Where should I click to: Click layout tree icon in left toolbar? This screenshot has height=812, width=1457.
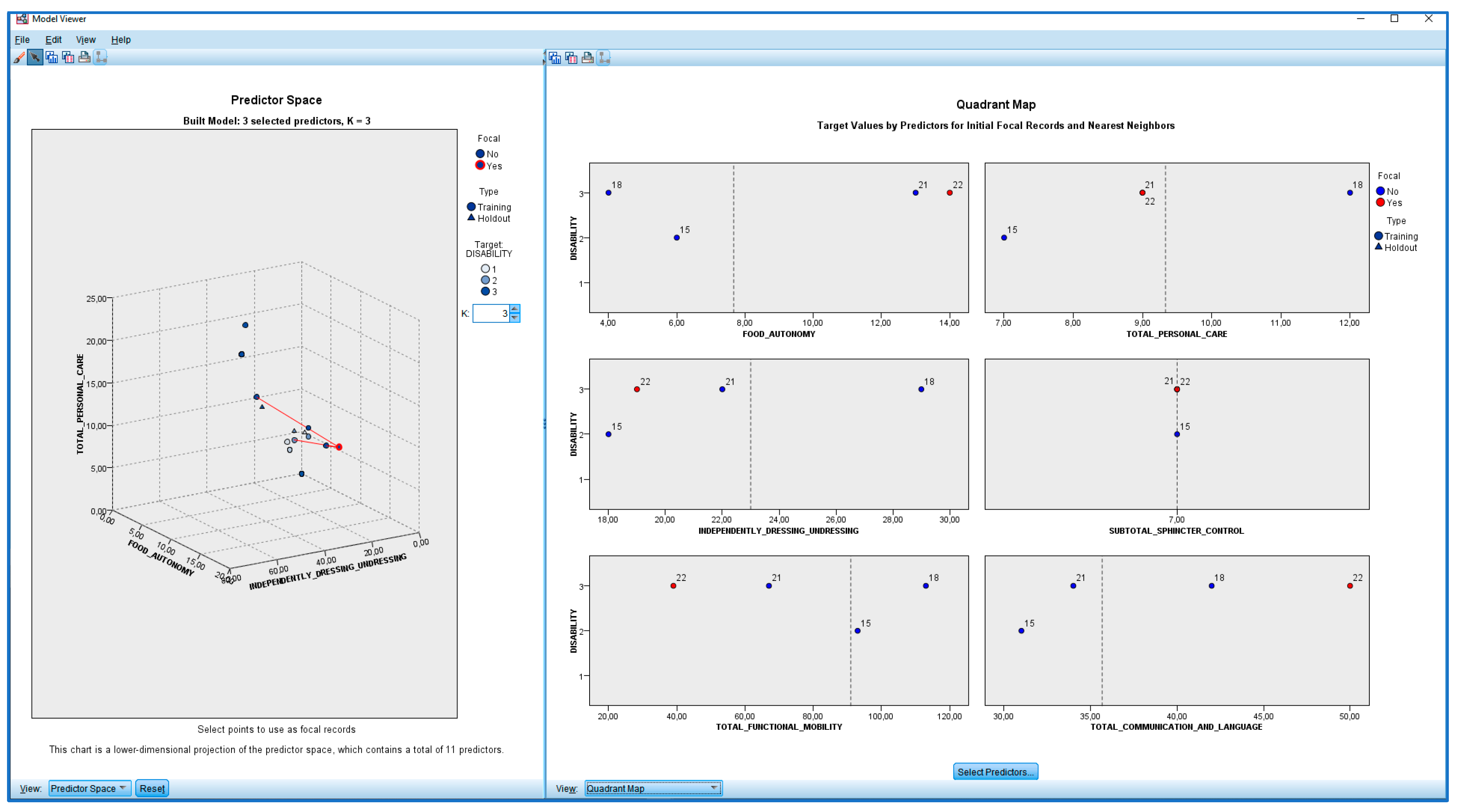(101, 57)
